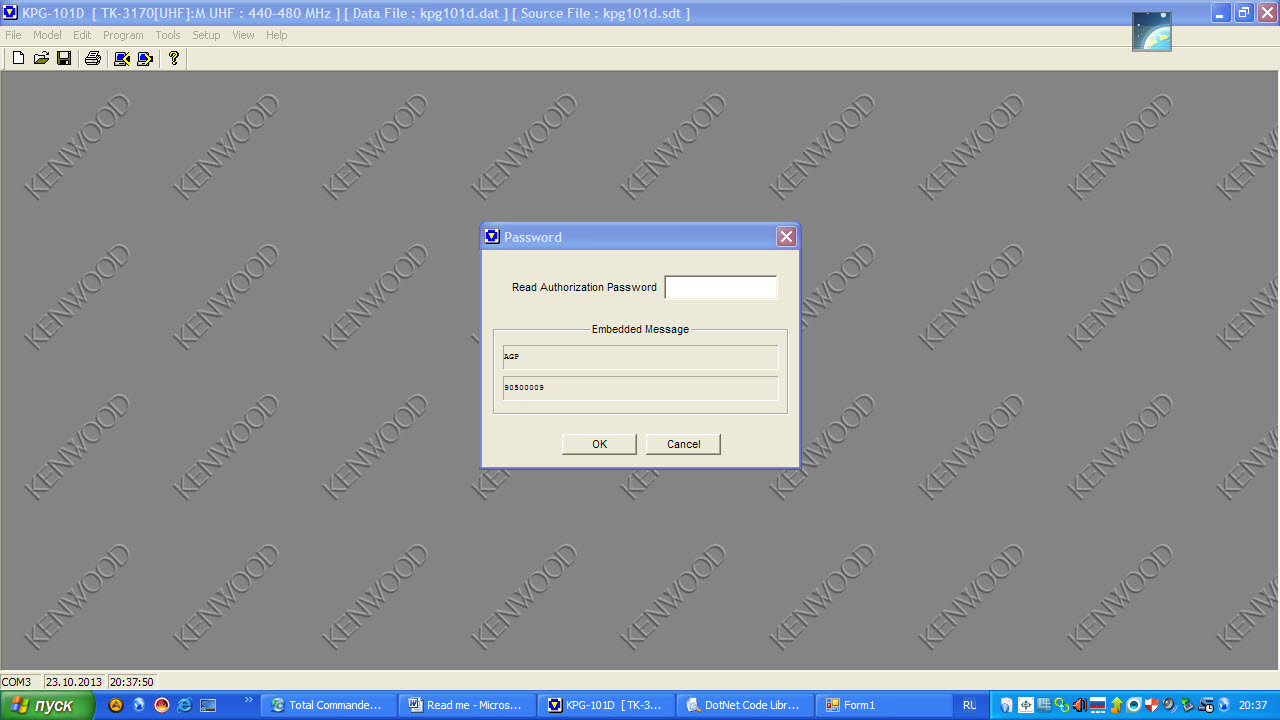This screenshot has height=720, width=1280.
Task: Click the New file toolbar icon
Action: coord(18,59)
